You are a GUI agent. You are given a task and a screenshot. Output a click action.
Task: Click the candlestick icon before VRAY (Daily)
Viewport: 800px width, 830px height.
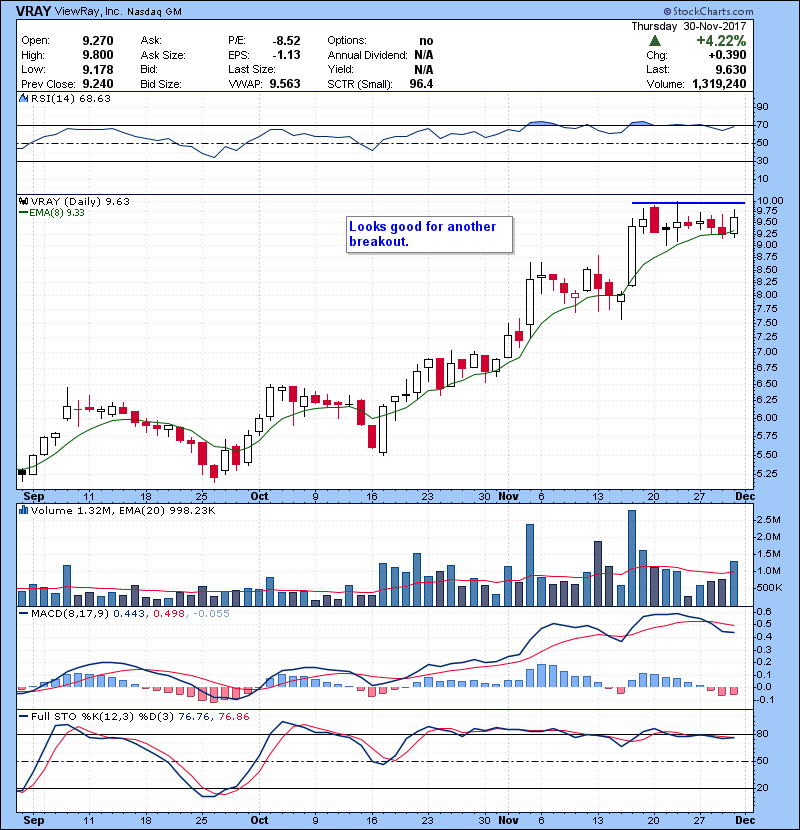point(23,201)
